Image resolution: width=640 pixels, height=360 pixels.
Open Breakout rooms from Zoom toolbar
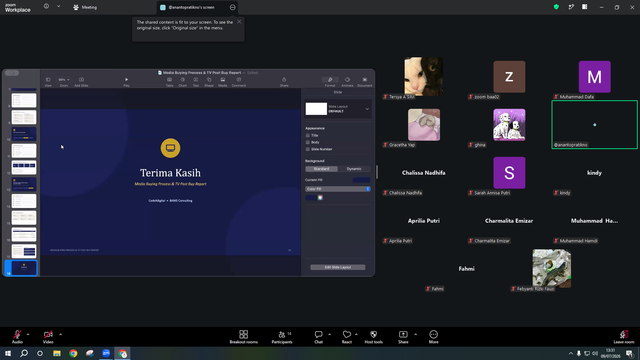pos(243,337)
